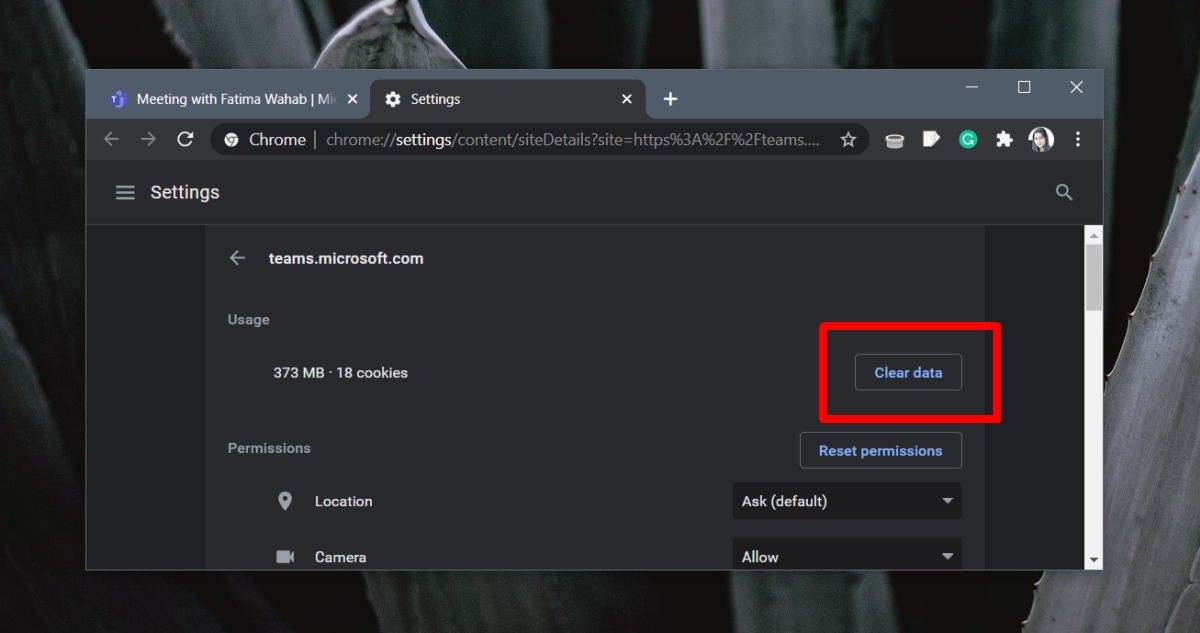This screenshot has width=1200, height=633.
Task: Bookmark this page using the star icon
Action: point(848,139)
